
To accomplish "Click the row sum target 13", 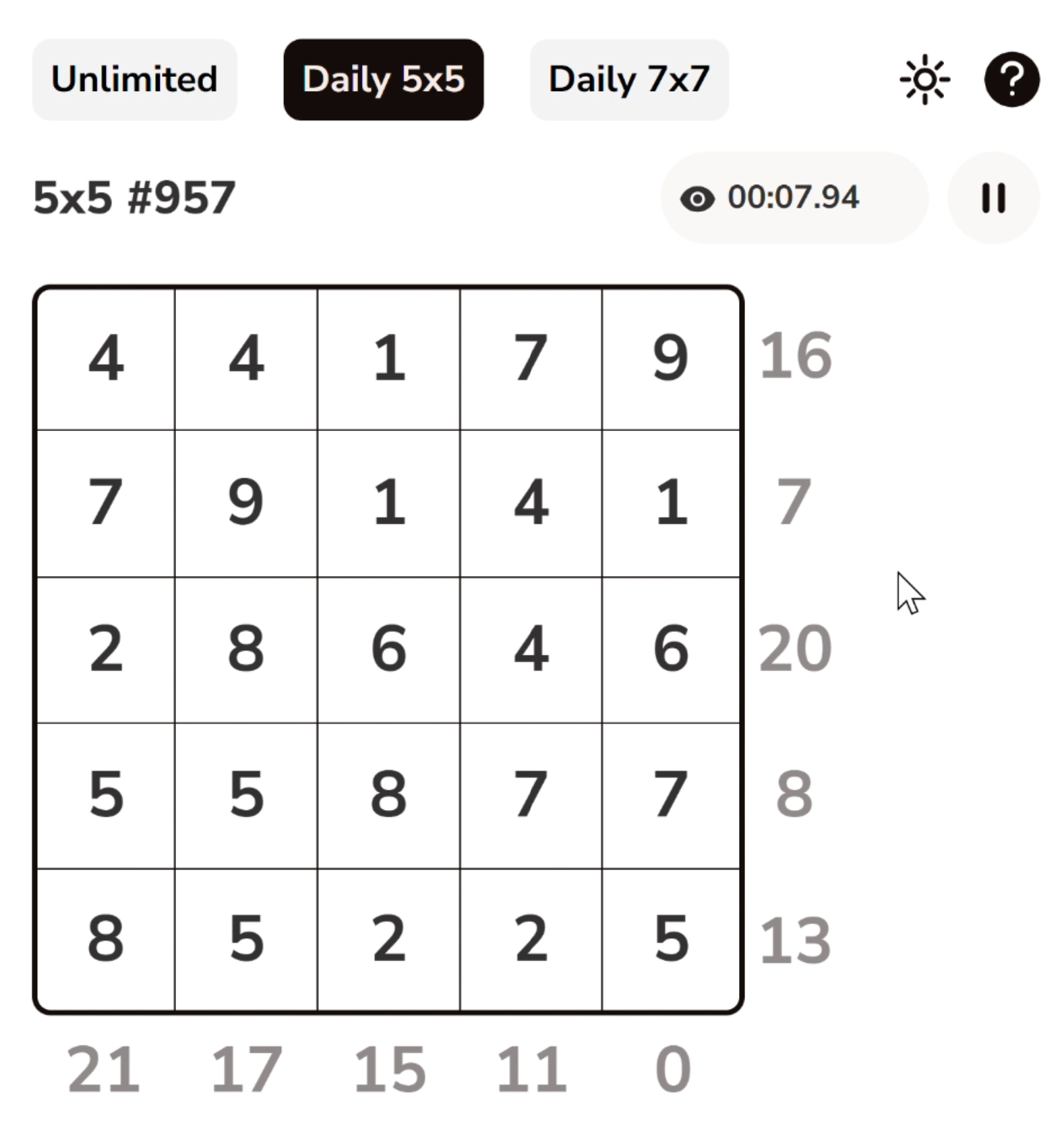I will click(795, 941).
